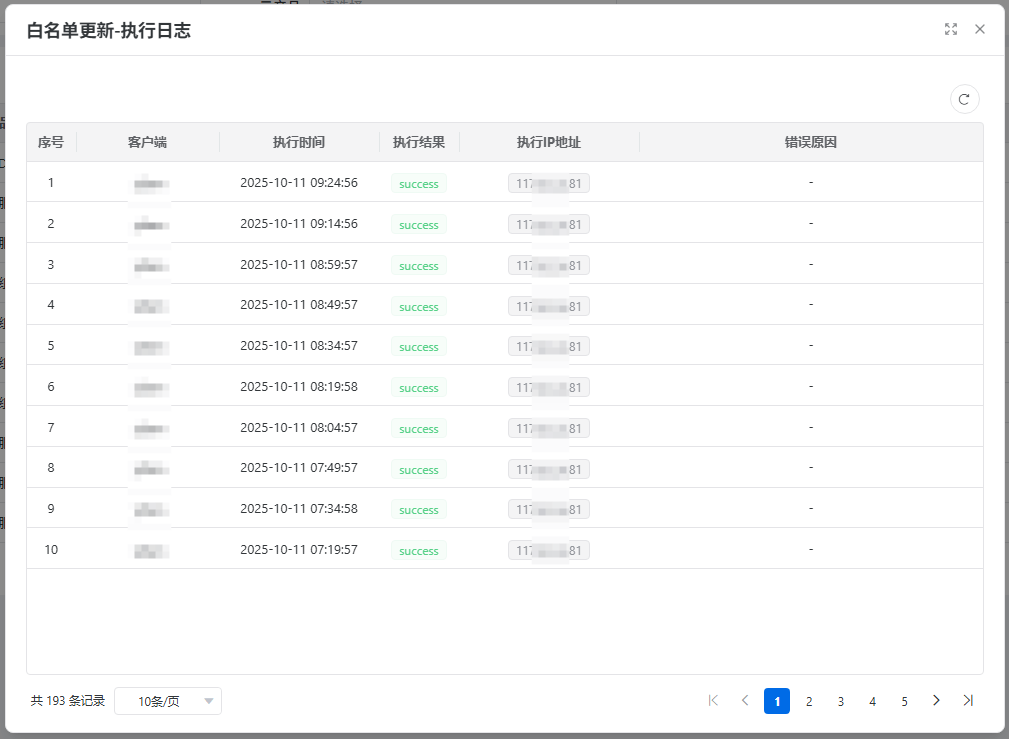Select the row executed at 09:14:56

299,224
